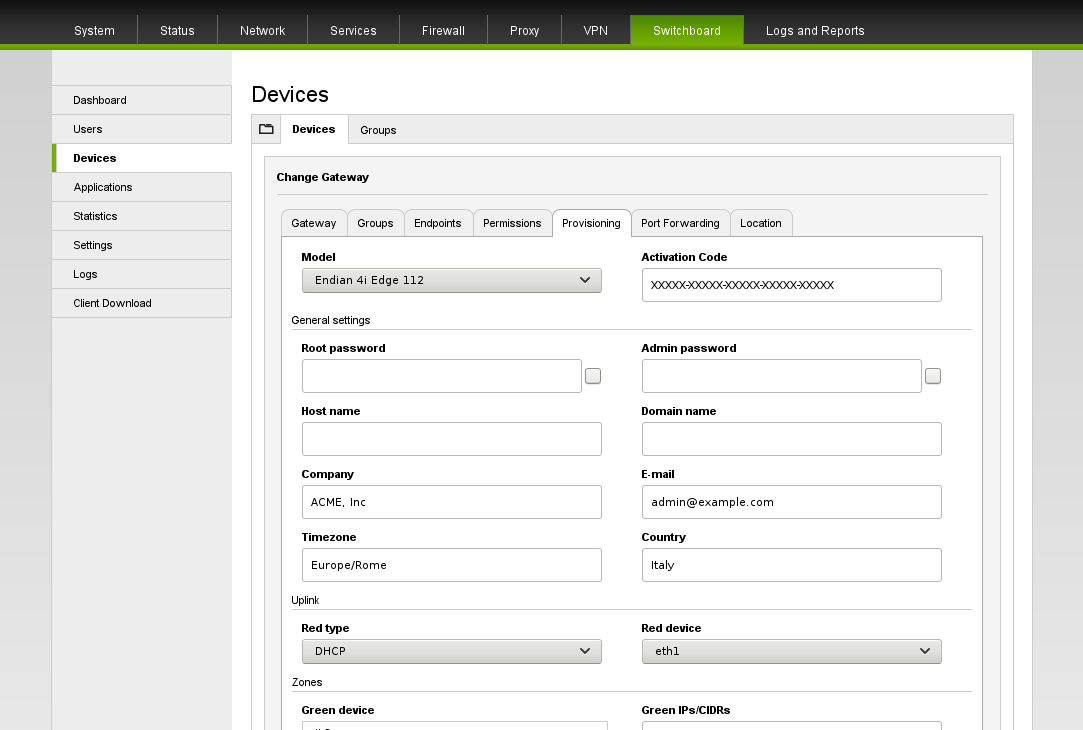Click the folder icon beside Devices tab
This screenshot has width=1083, height=730.
coord(266,129)
